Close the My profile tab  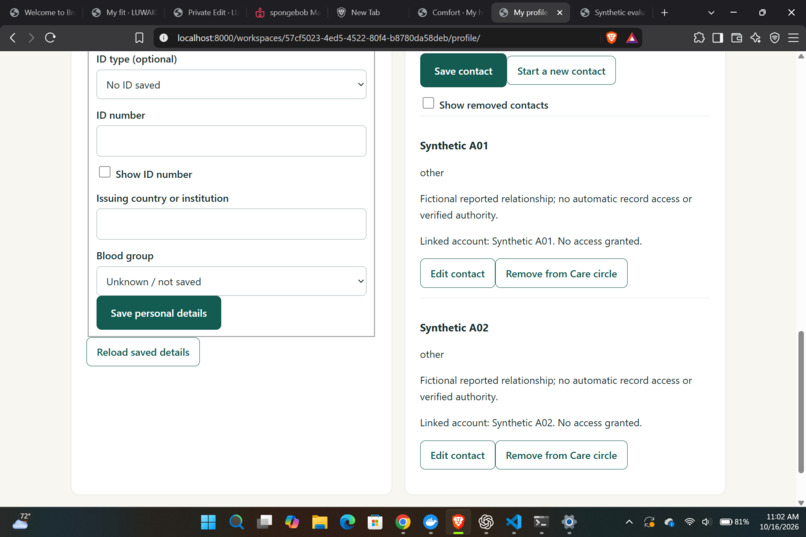(x=560, y=12)
